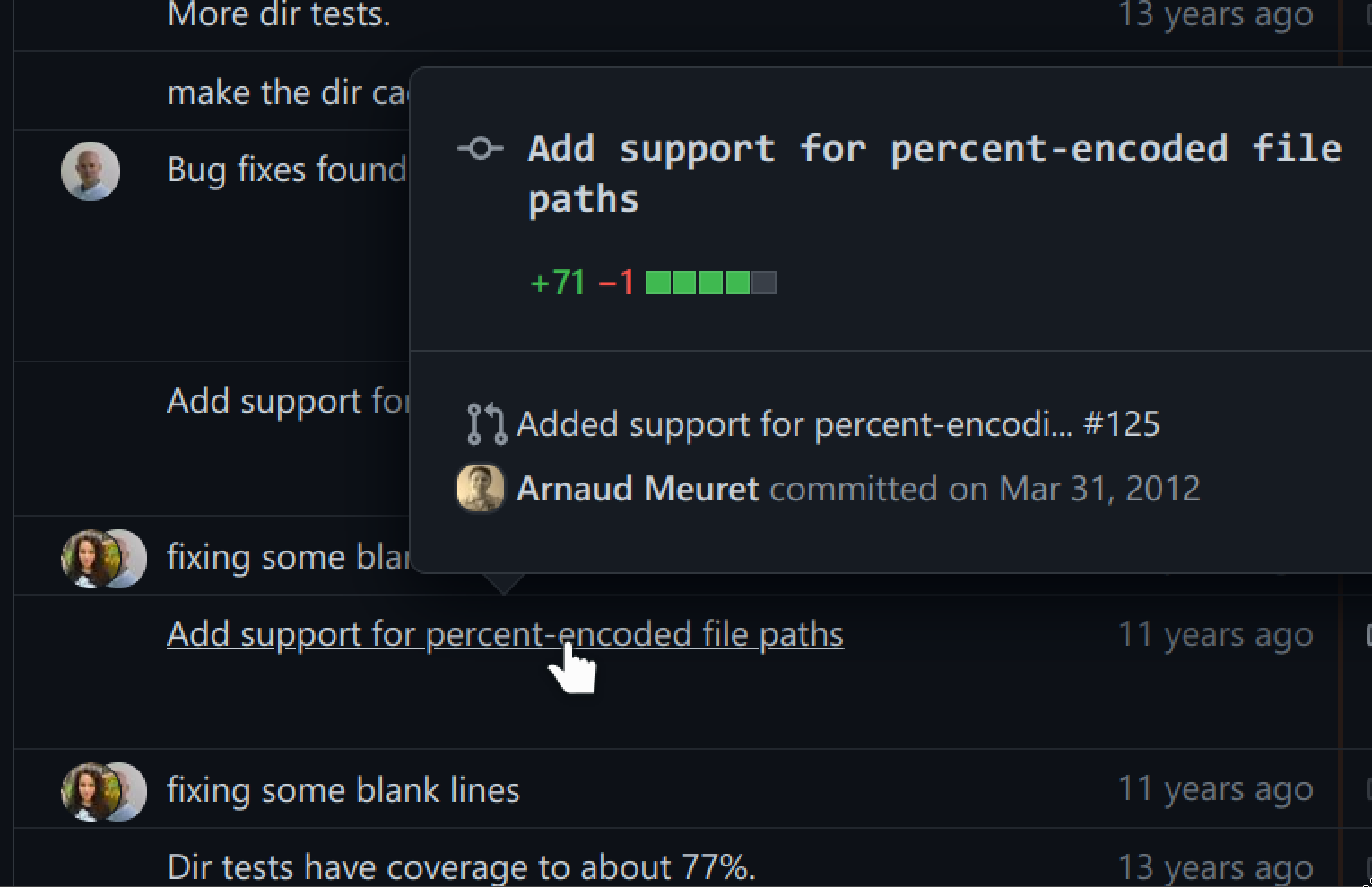This screenshot has height=887, width=1372.
Task: Click the 'More dir tests.' commit message
Action: tap(279, 14)
